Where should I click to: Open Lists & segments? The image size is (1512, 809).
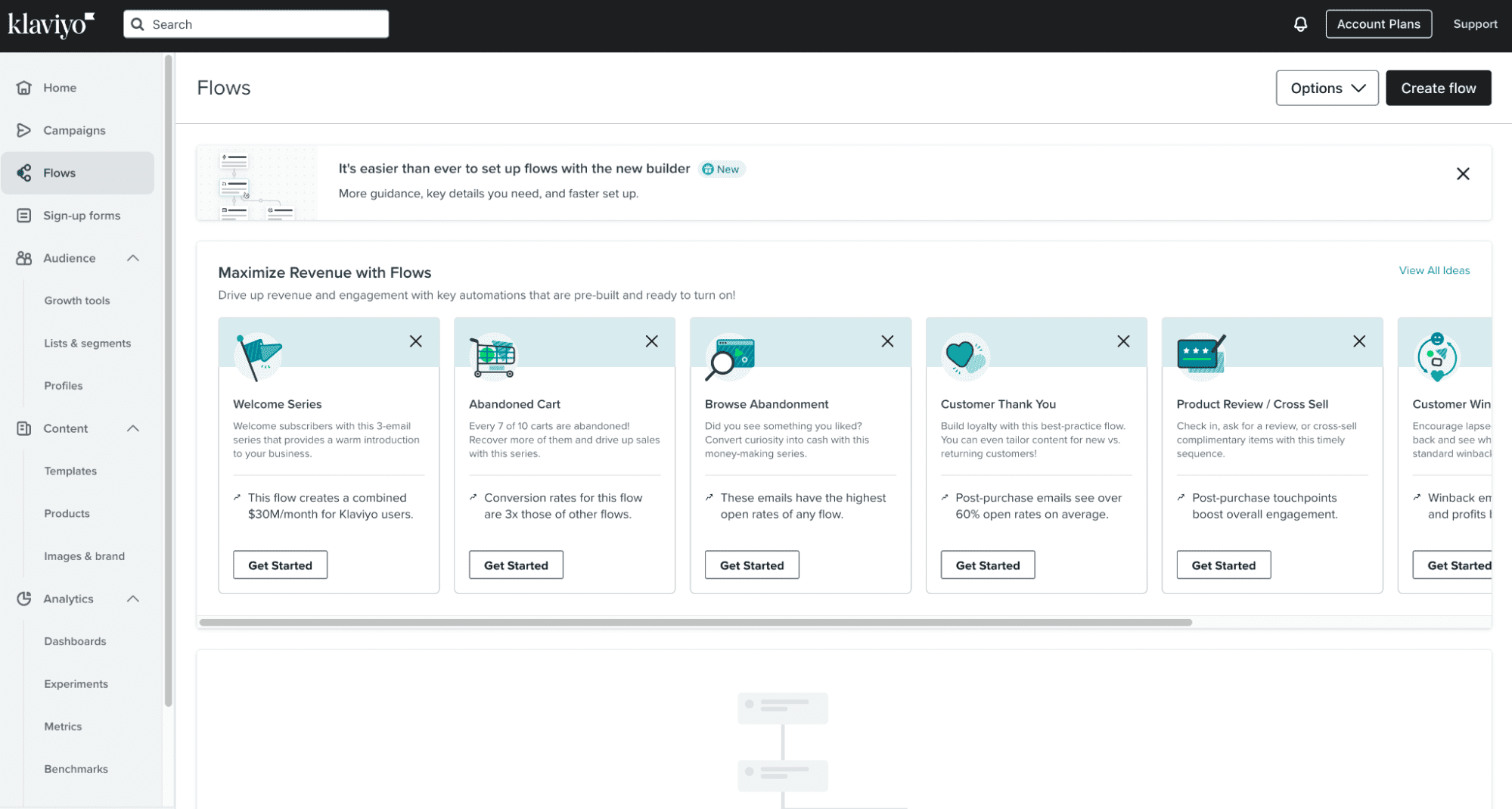[88, 343]
